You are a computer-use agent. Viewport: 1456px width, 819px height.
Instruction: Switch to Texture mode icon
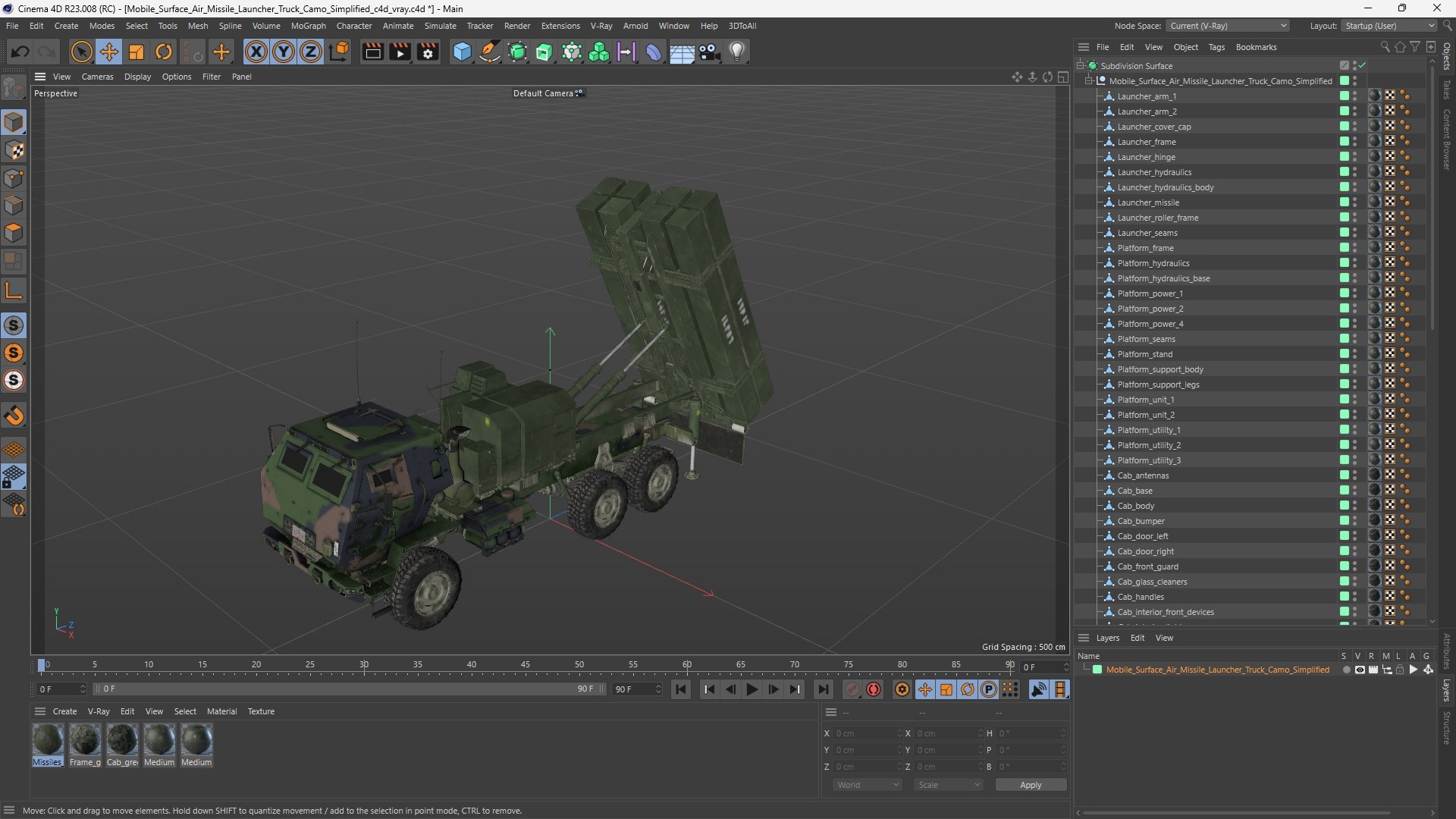(x=14, y=150)
